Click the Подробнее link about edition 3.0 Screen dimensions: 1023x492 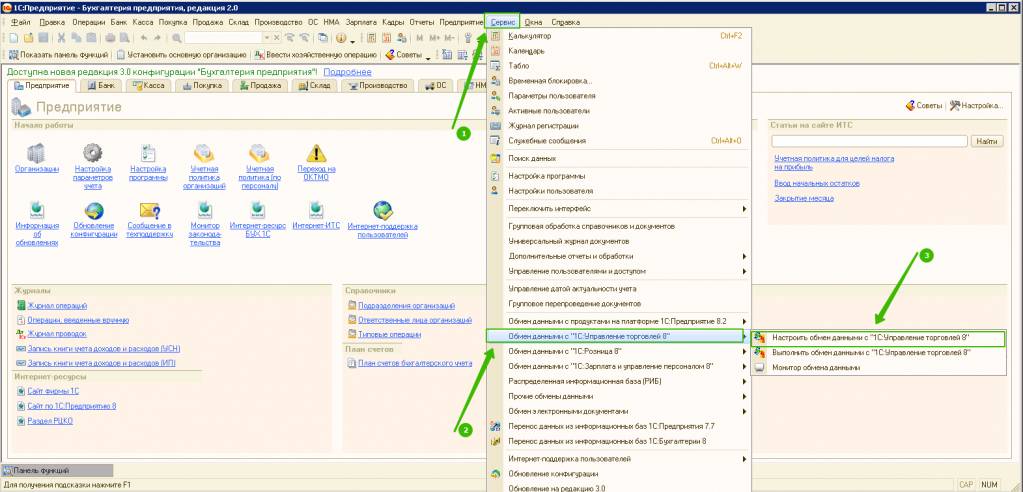click(x=347, y=72)
